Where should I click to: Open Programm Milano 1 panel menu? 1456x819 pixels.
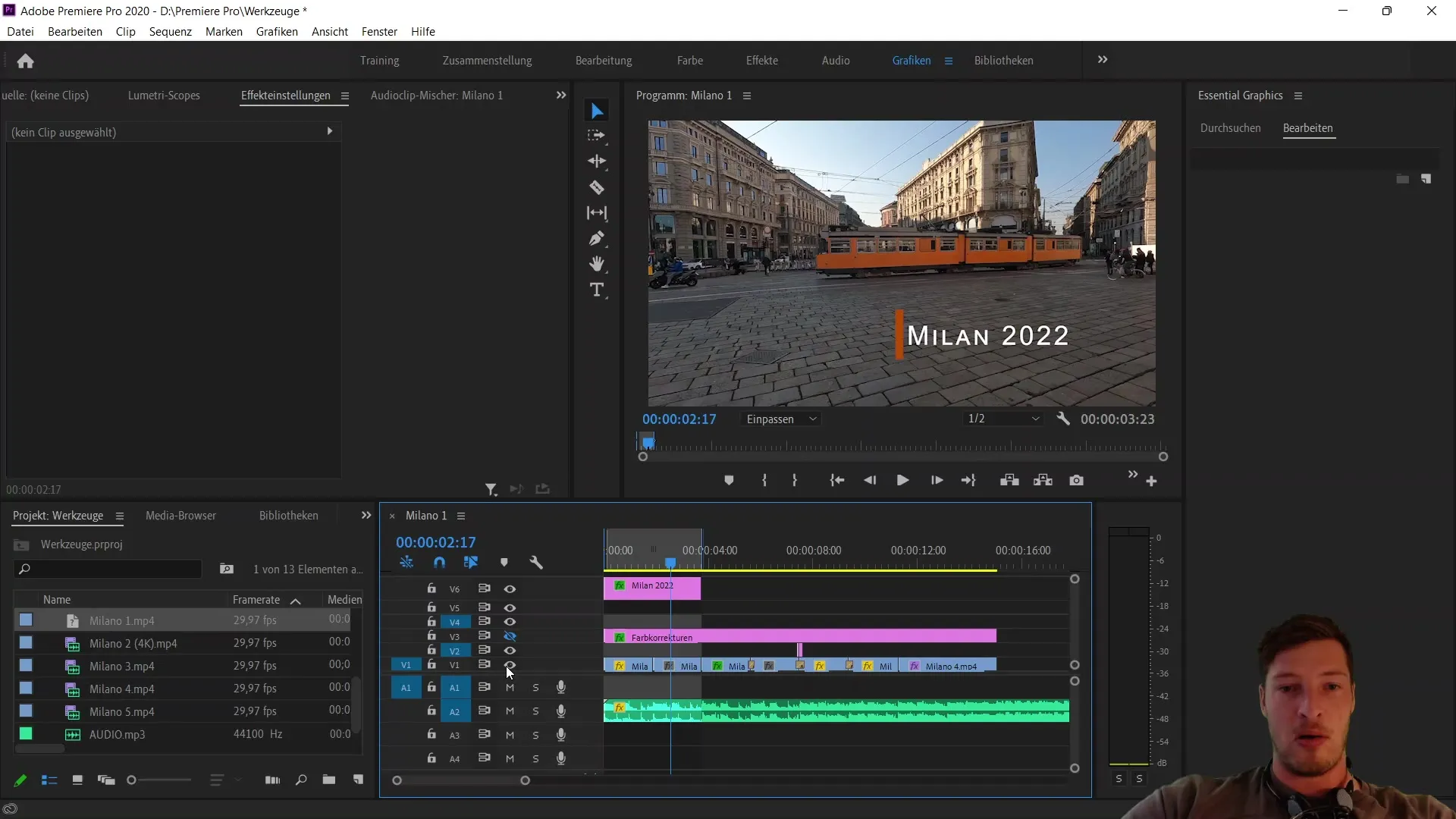click(x=747, y=96)
